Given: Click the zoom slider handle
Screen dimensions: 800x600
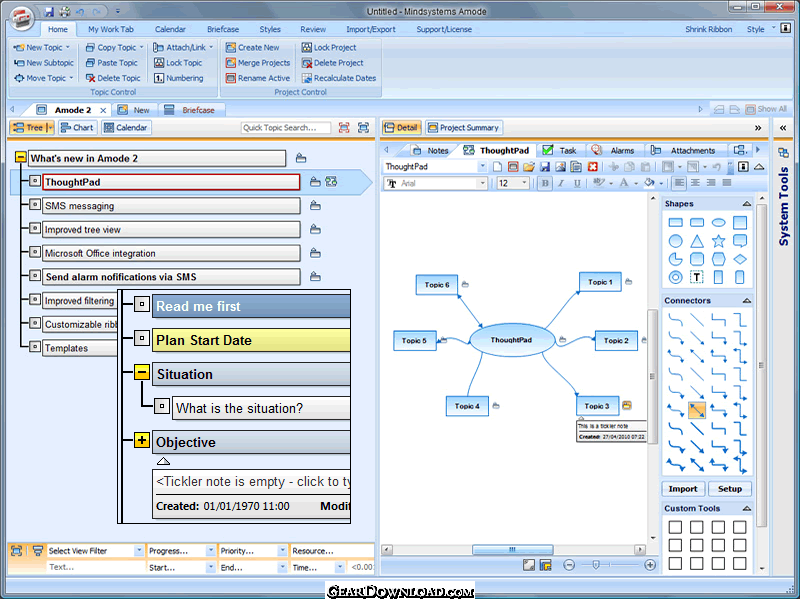Looking at the screenshot, I should 595,565.
